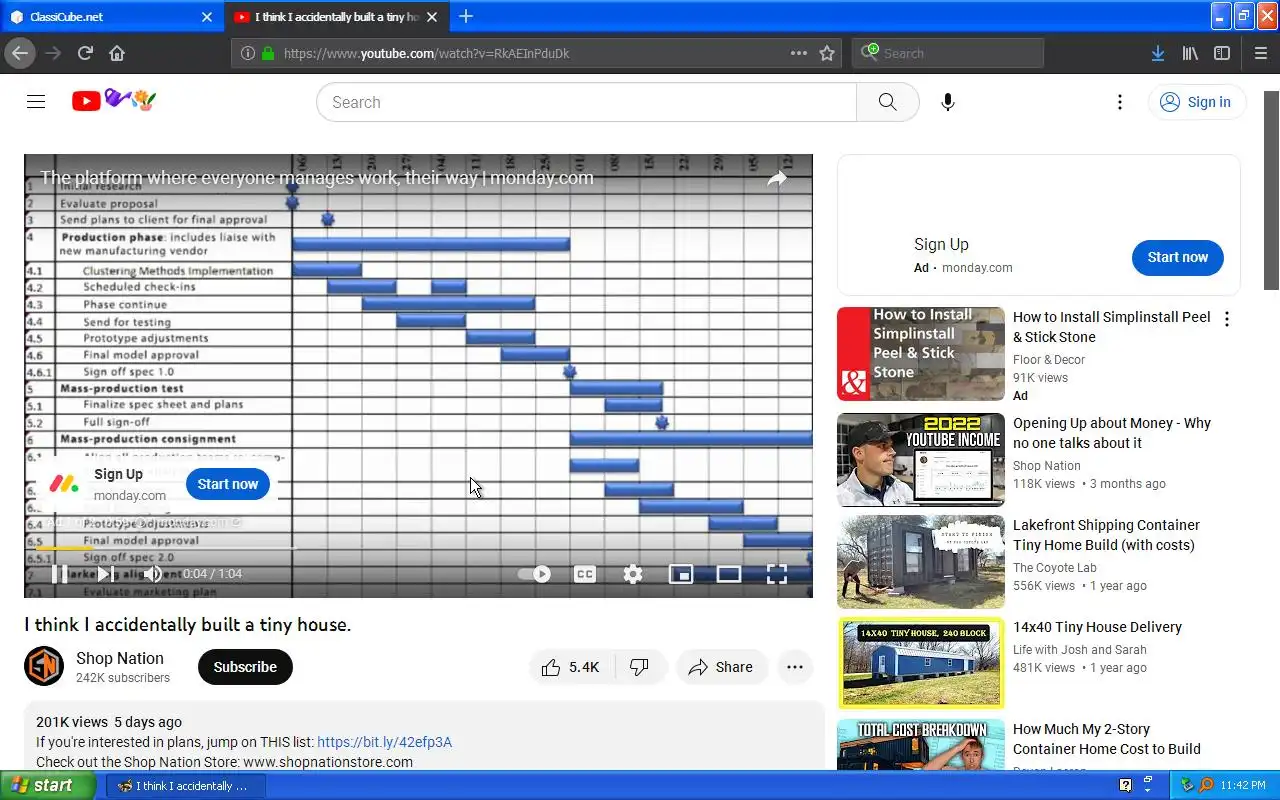Toggle closed captions with the CC button

(x=585, y=574)
